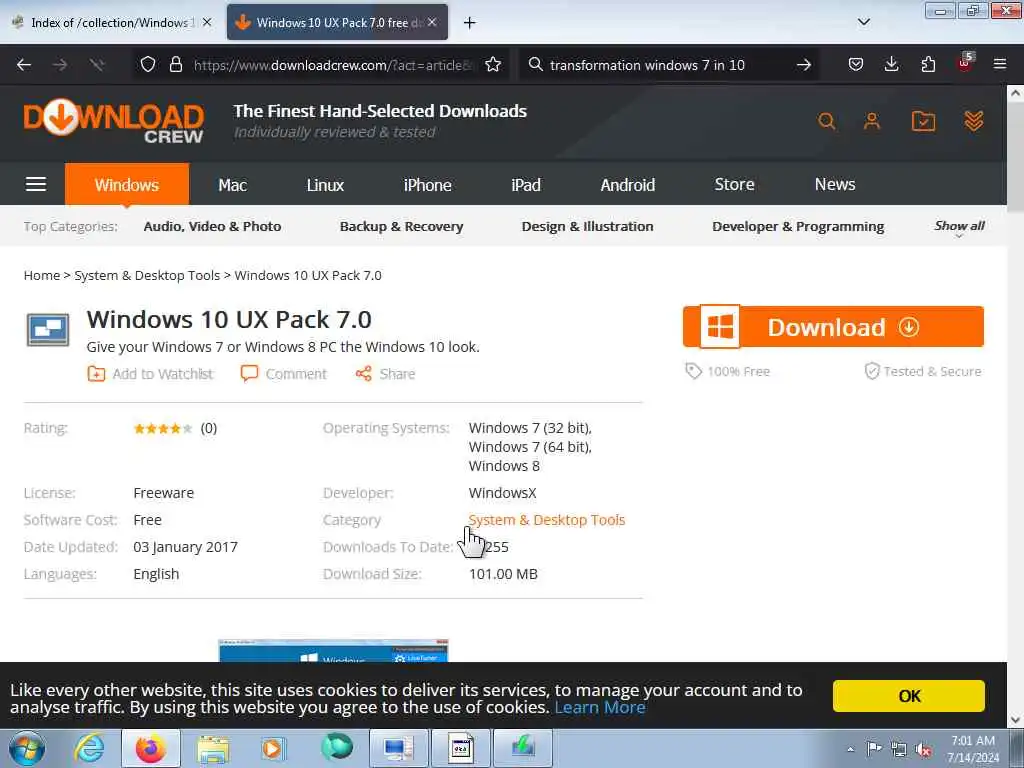Select the Linux navigation tab
The image size is (1024, 768).
[325, 185]
